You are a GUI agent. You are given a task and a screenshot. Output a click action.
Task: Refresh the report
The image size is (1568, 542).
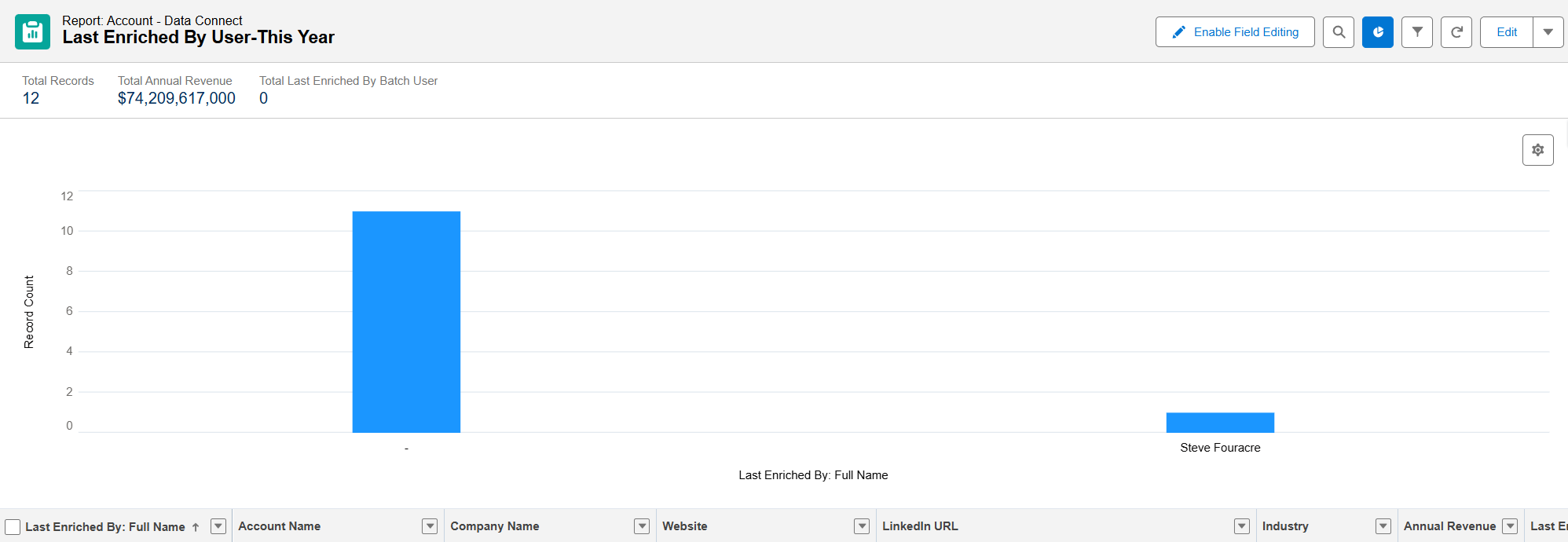(1456, 32)
